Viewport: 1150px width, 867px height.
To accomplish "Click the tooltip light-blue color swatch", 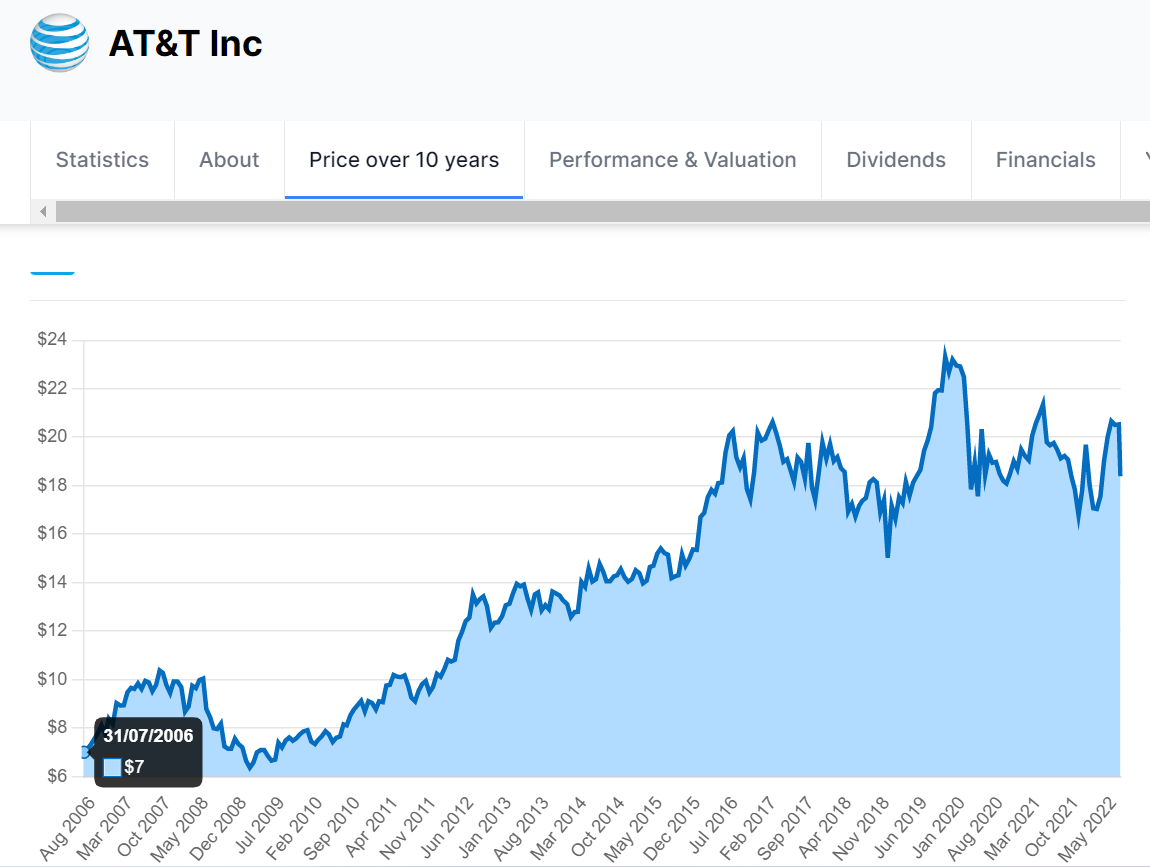I will pyautogui.click(x=112, y=767).
